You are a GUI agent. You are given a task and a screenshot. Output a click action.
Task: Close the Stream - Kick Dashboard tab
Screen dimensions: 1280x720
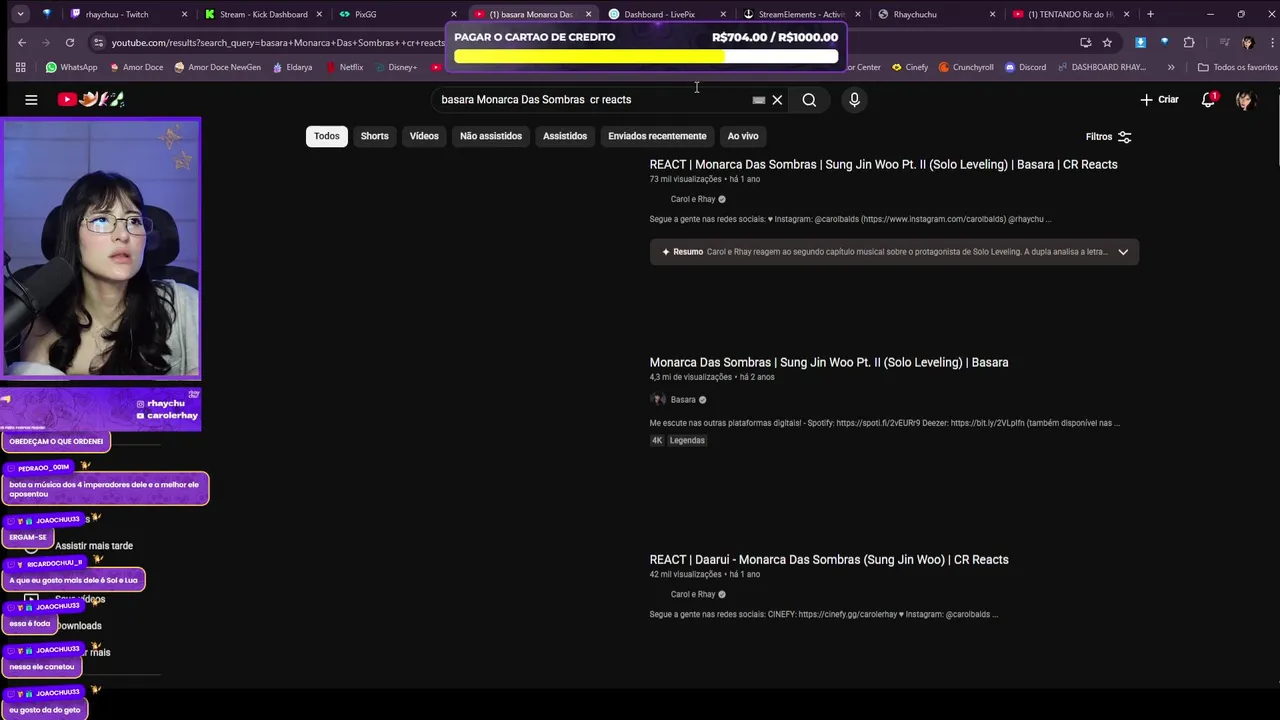[319, 14]
